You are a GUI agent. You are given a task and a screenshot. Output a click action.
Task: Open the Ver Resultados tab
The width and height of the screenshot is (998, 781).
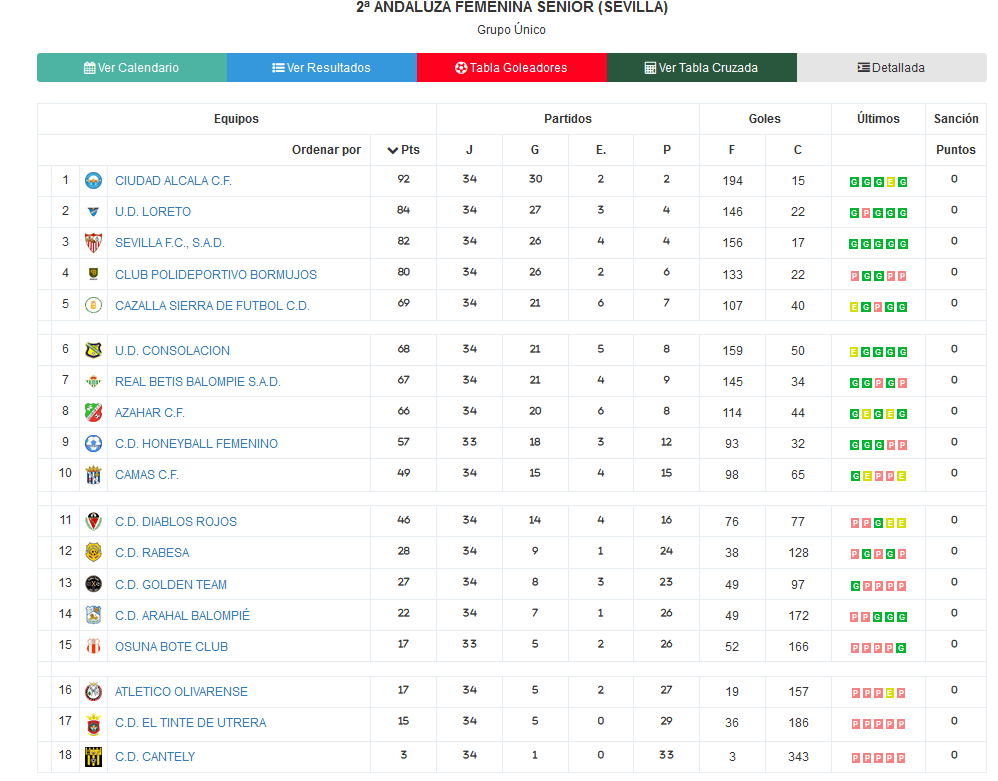click(x=321, y=67)
